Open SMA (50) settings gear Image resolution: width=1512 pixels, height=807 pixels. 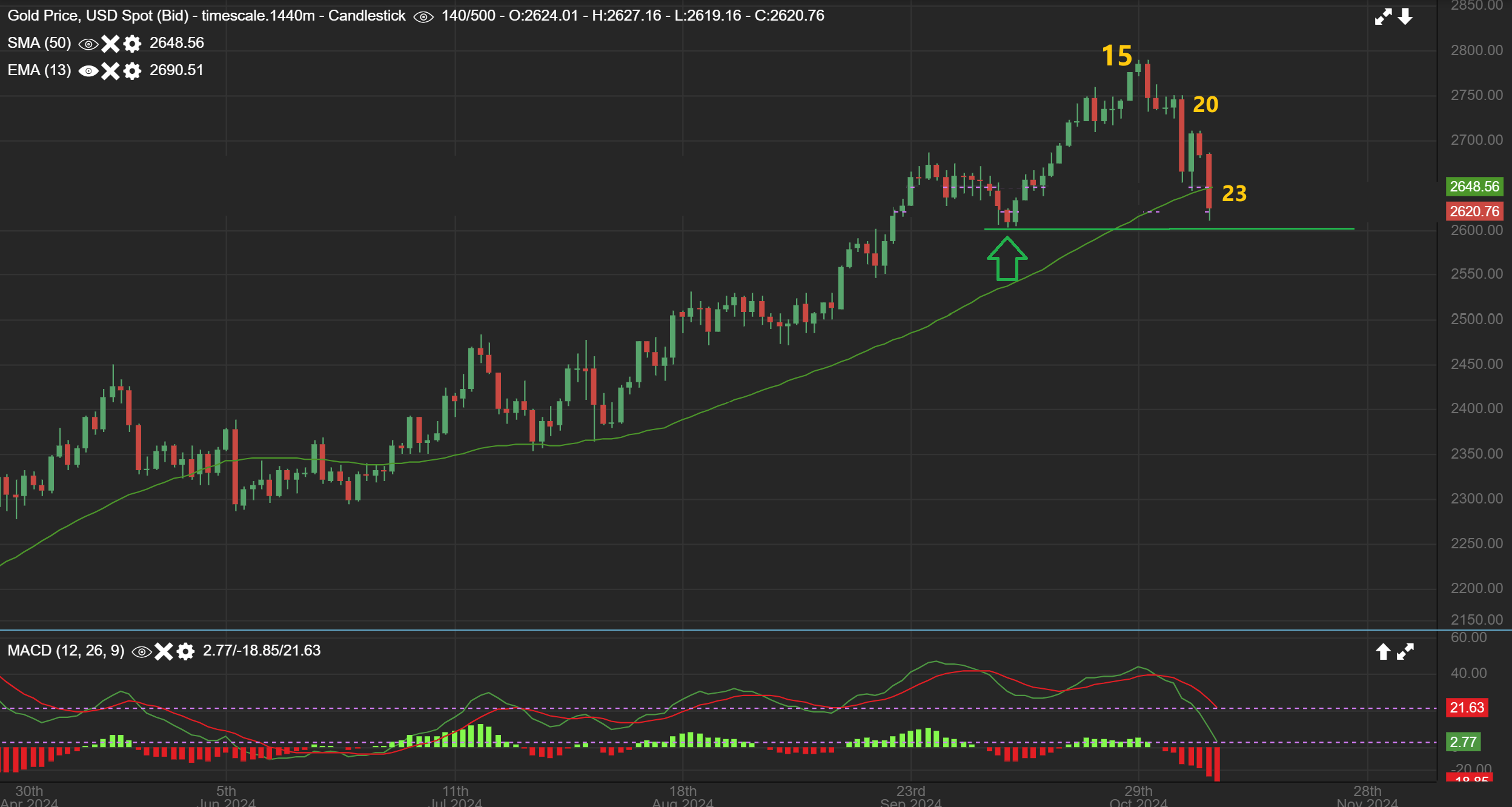(132, 44)
